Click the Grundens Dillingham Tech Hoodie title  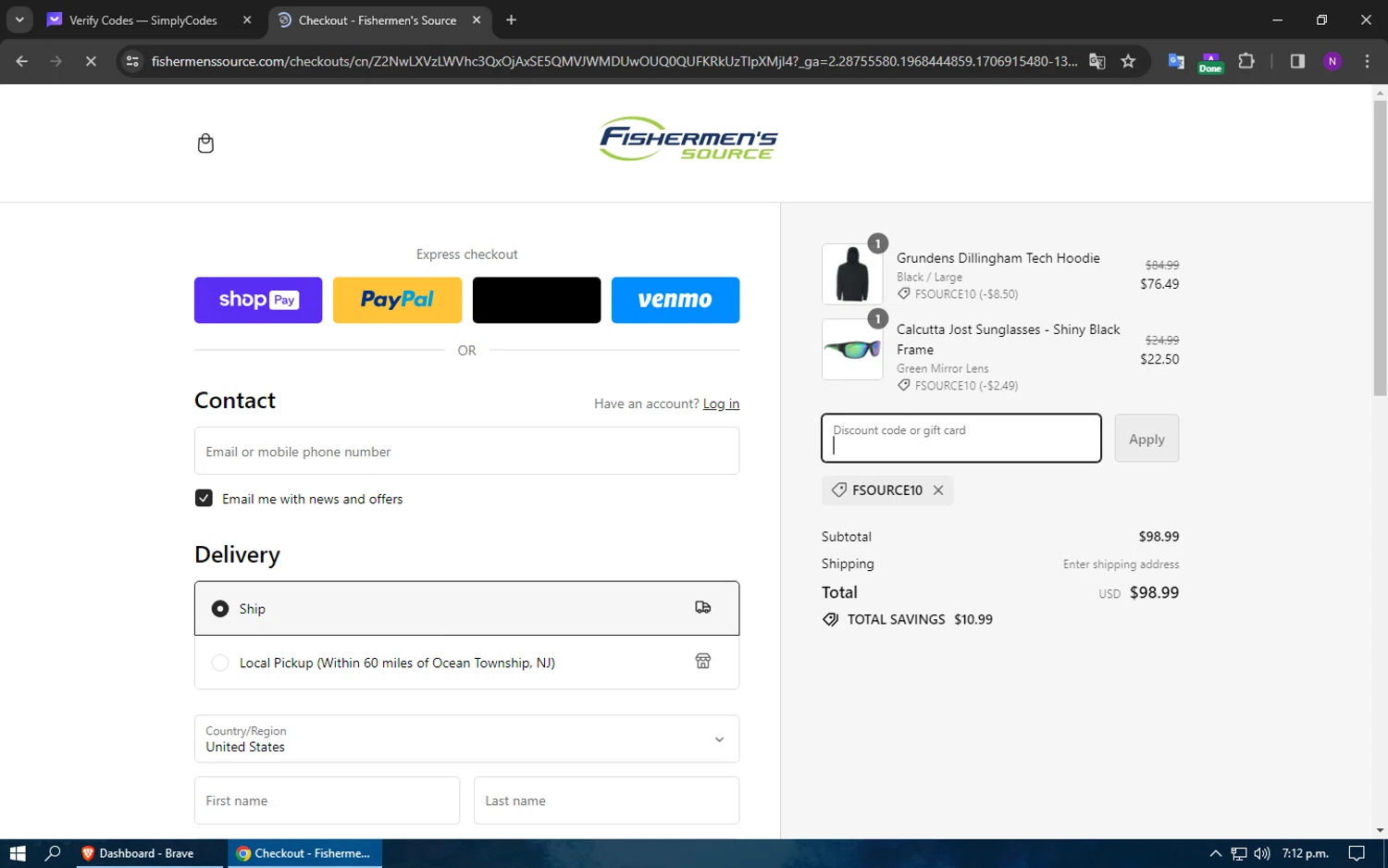998,258
